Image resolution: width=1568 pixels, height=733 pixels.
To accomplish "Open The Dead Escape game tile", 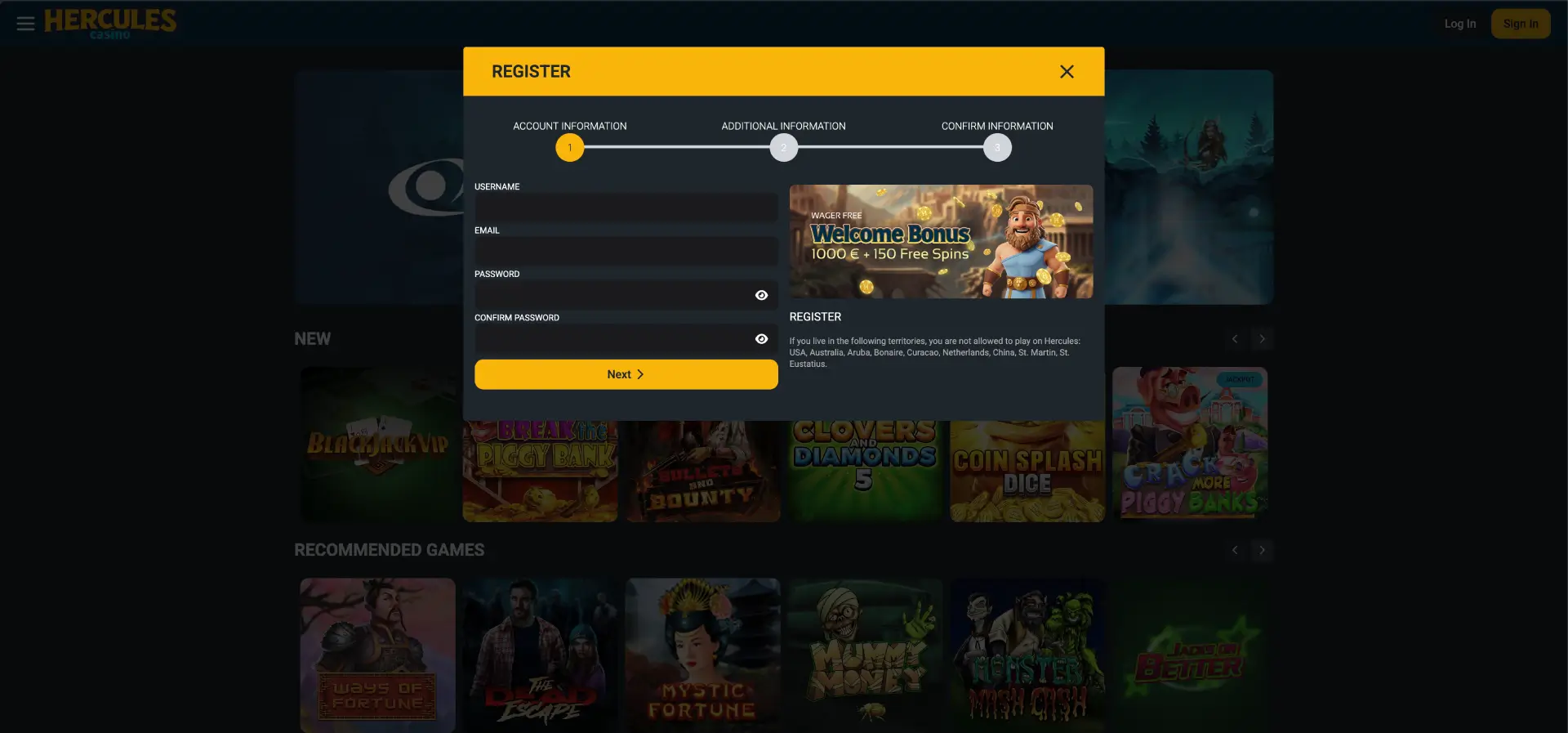I will [540, 655].
